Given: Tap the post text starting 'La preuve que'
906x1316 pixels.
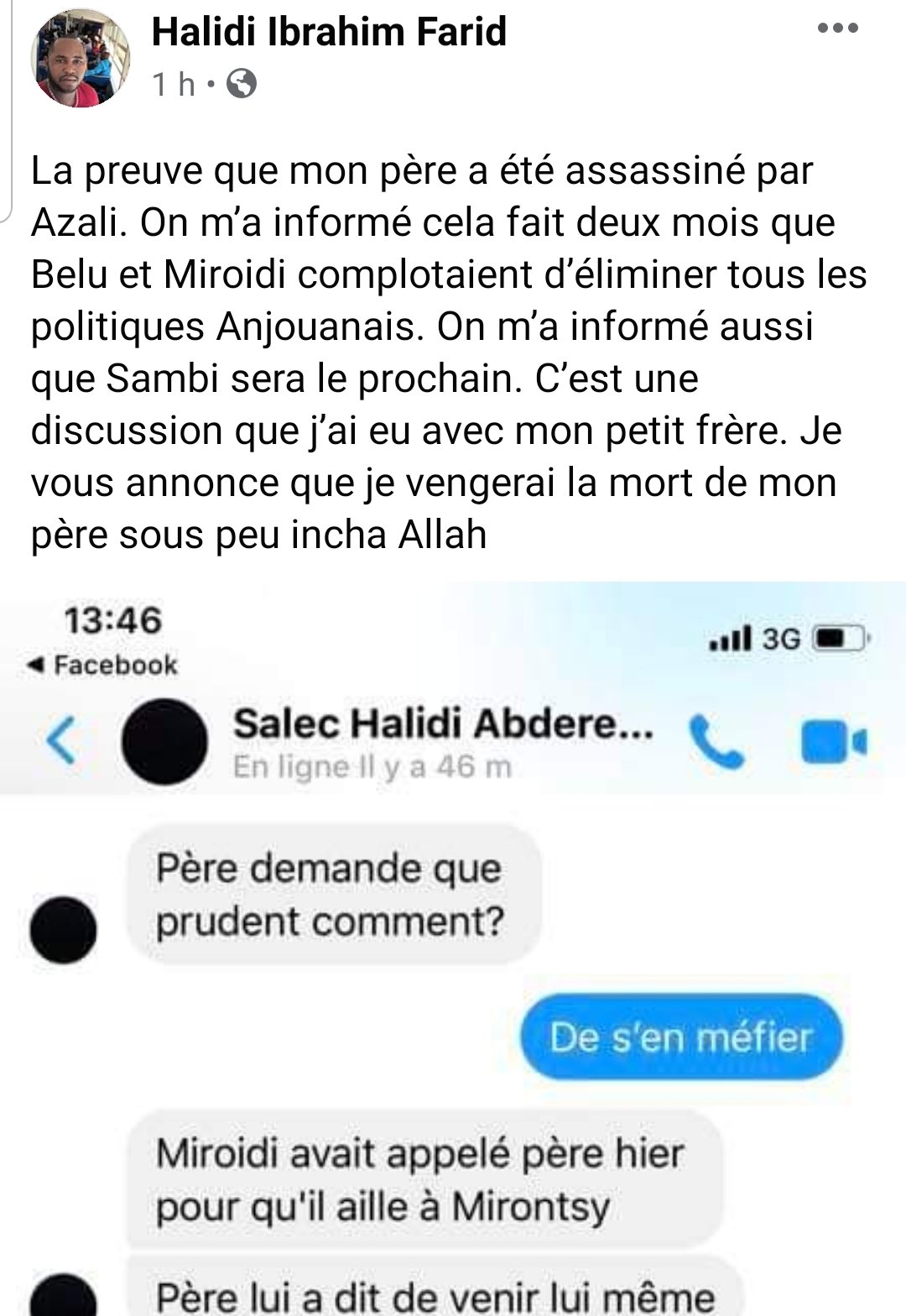Looking at the screenshot, I should pos(449,352).
